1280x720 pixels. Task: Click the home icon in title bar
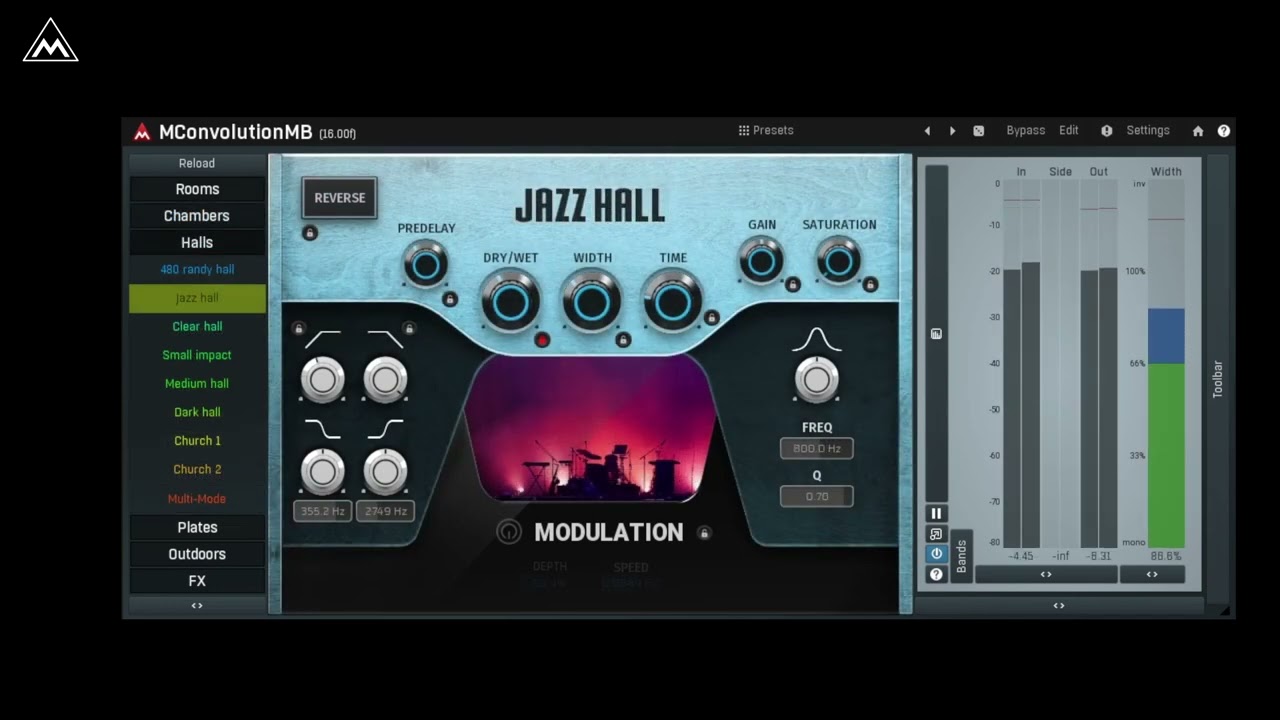tap(1198, 131)
